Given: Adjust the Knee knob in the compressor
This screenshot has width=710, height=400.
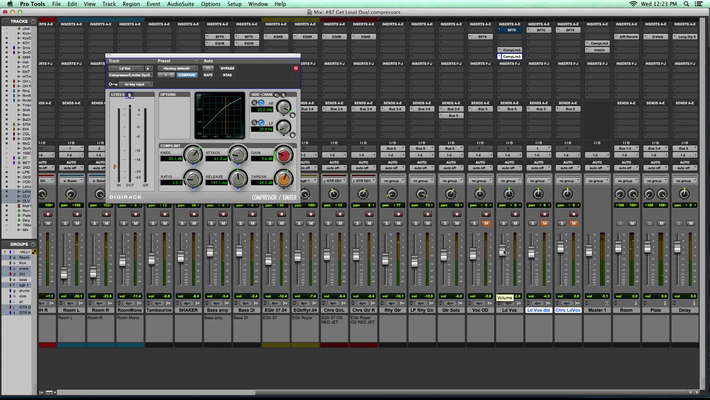Looking at the screenshot, I should (x=193, y=155).
